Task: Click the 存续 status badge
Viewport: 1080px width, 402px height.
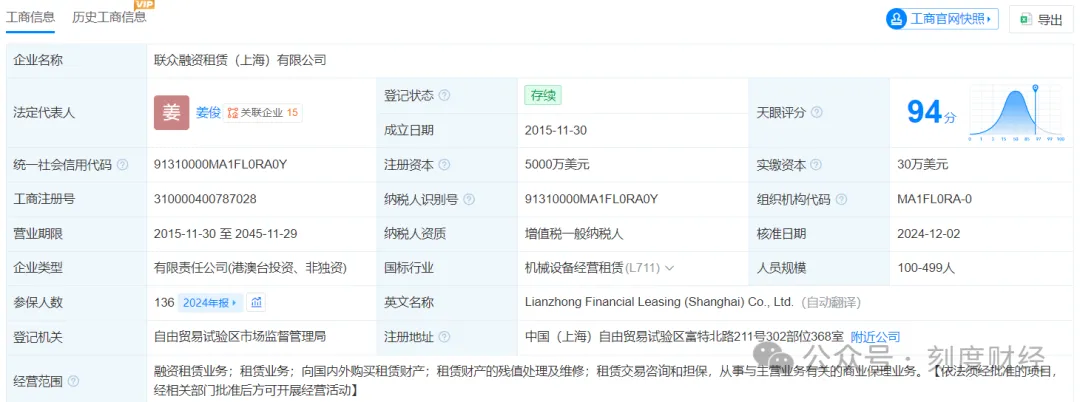Action: point(543,96)
